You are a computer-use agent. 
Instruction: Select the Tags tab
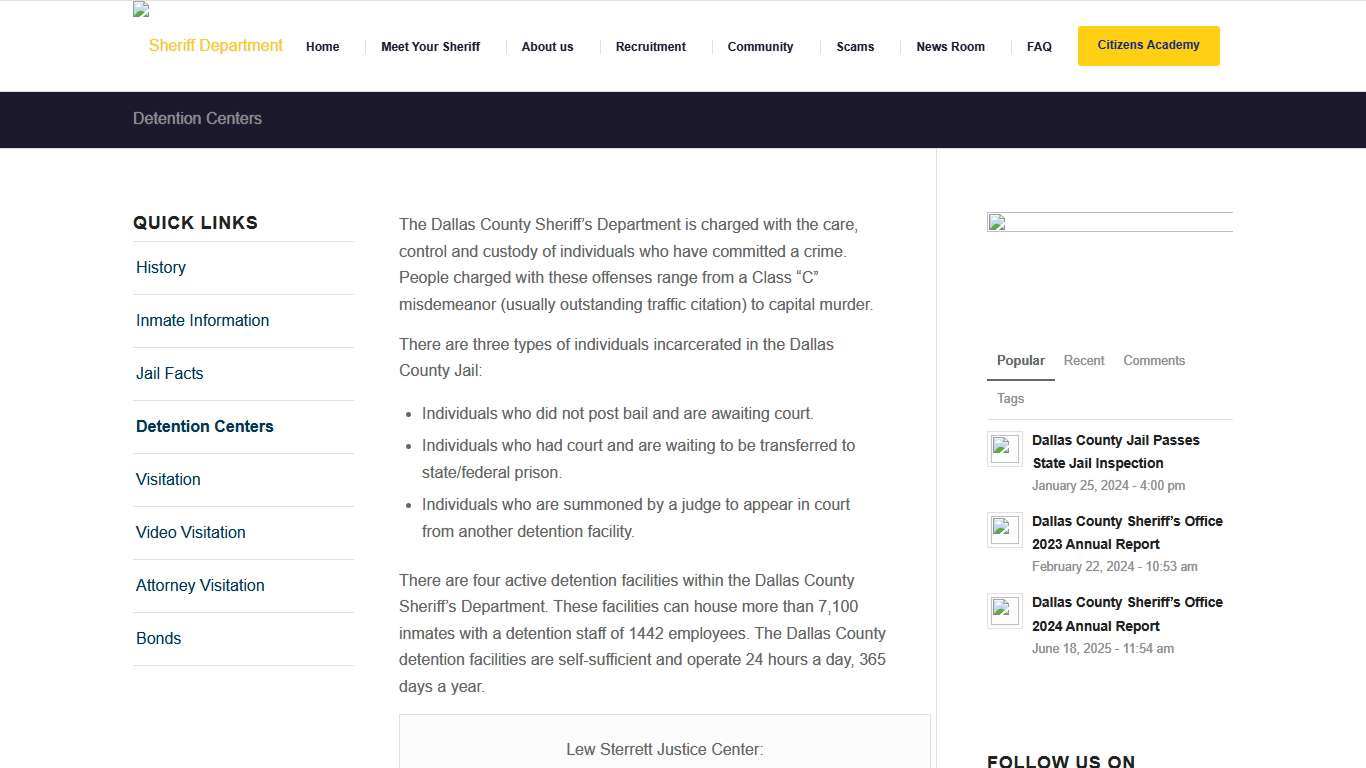click(1010, 399)
